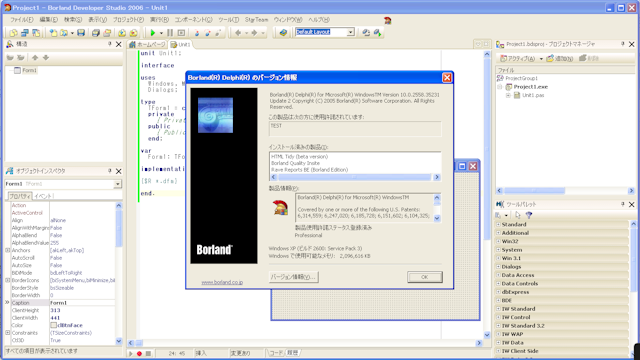Click the Step Over debug icon
This screenshot has height=360, width=640.
click(x=207, y=33)
